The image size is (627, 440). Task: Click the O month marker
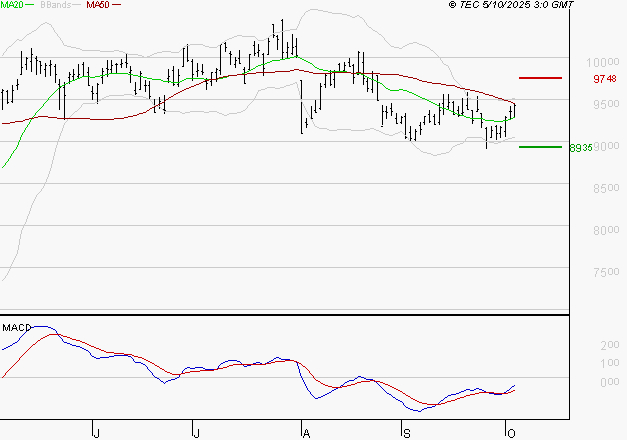pyautogui.click(x=511, y=433)
